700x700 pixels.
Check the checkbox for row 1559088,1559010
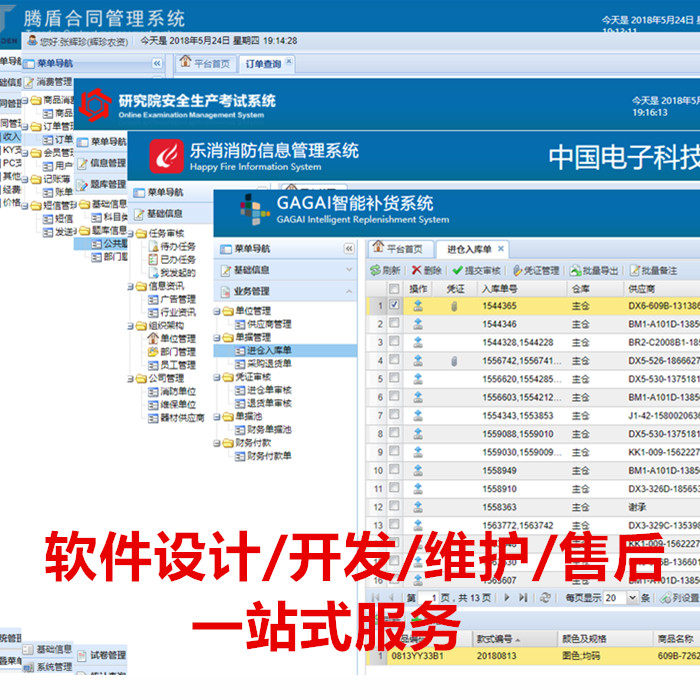pos(394,433)
